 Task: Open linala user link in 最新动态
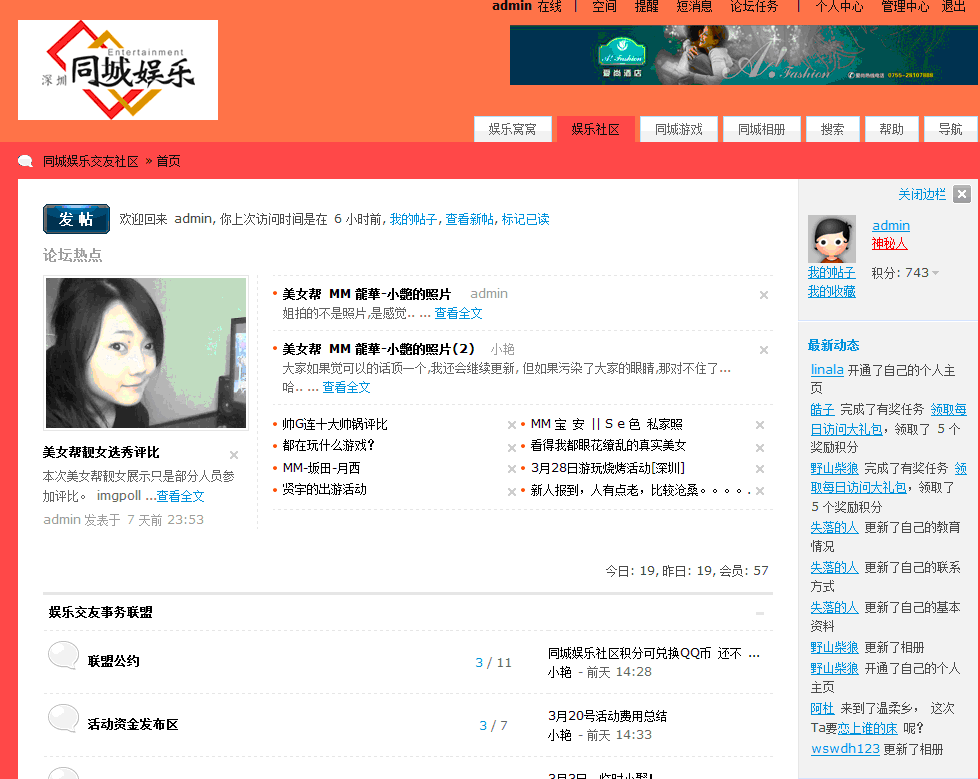point(827,370)
